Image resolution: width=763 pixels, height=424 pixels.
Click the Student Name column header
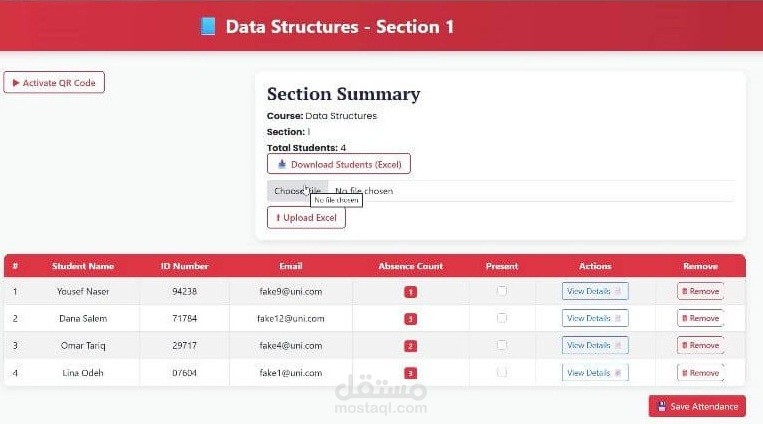[83, 266]
